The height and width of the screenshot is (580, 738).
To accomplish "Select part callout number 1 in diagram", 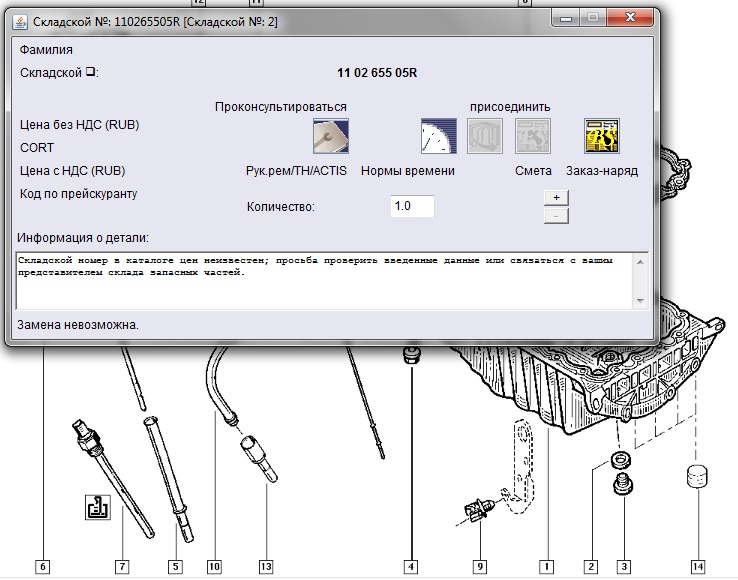I will [x=547, y=567].
